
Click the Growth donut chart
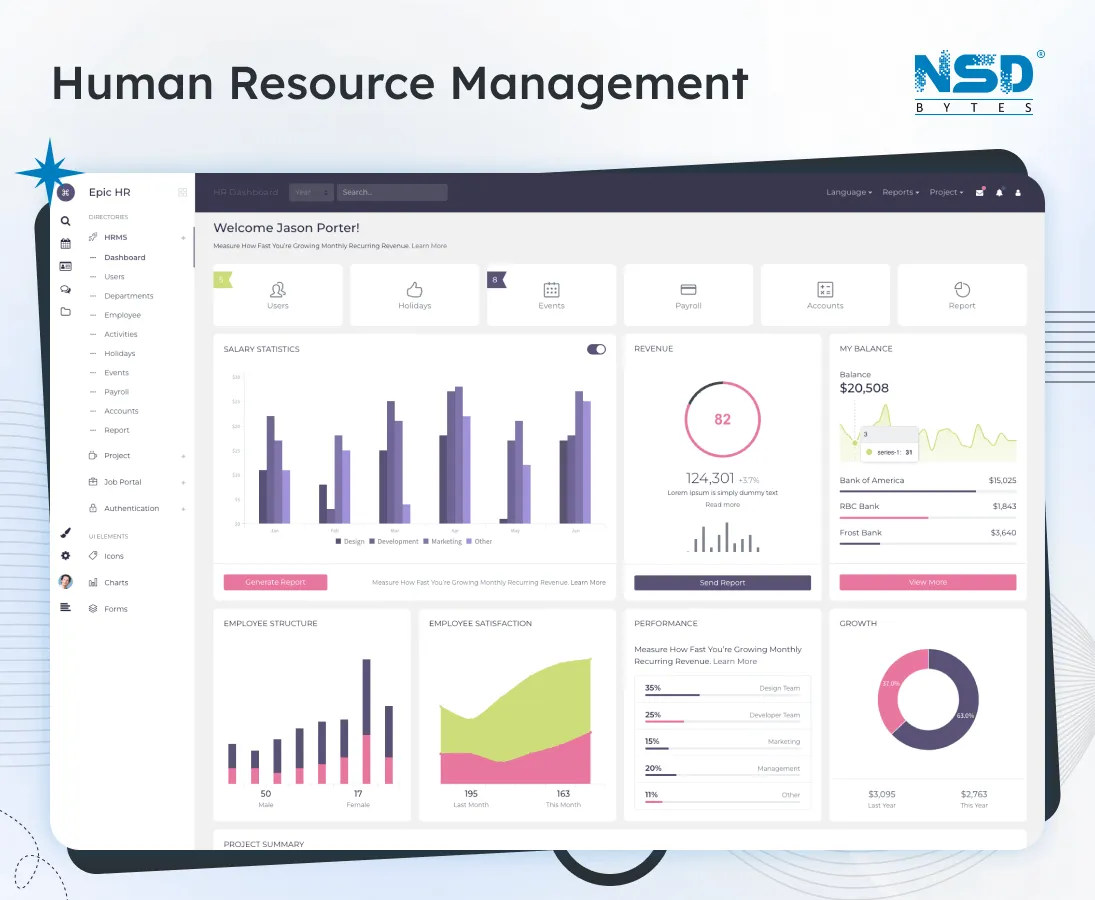coord(928,700)
